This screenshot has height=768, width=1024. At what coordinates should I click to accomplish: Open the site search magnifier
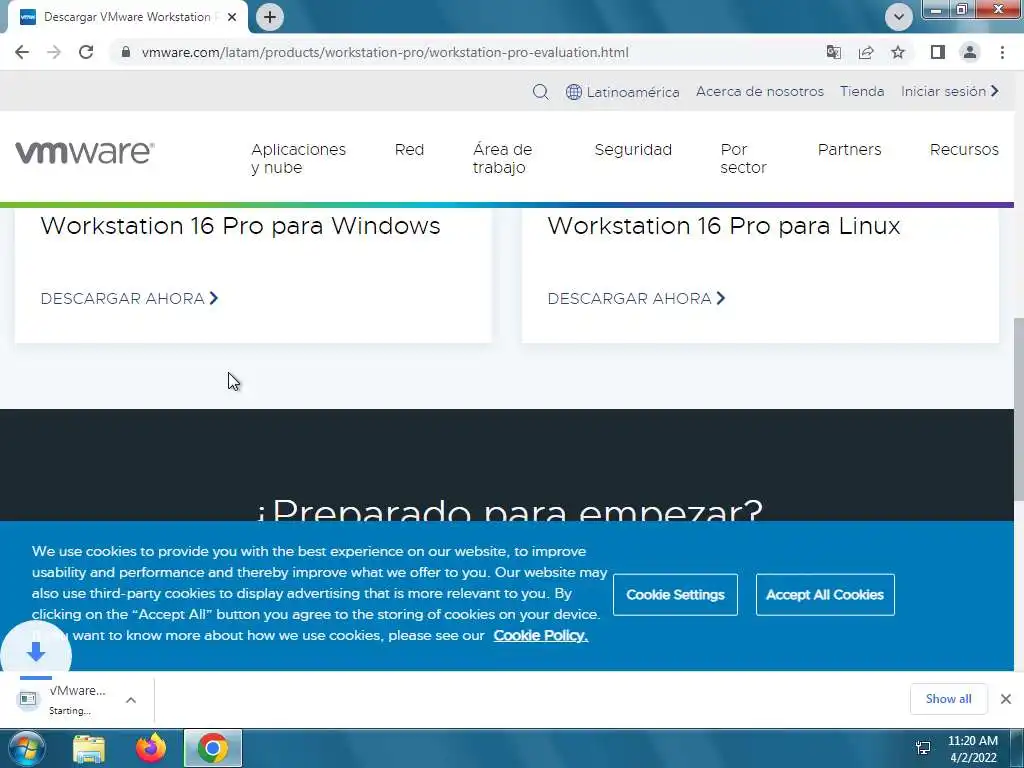[540, 92]
